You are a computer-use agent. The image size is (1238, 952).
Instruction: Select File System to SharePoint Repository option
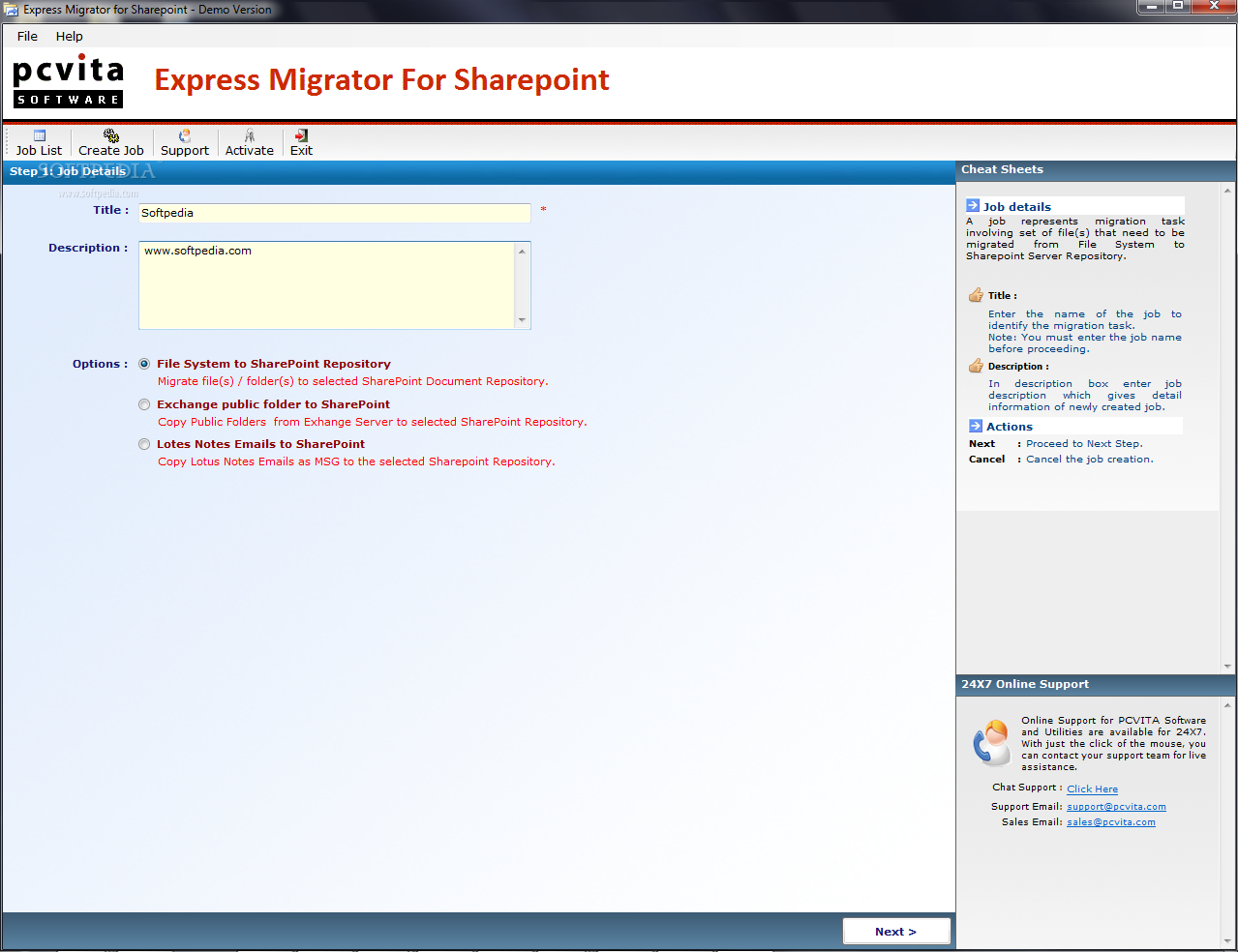pyautogui.click(x=144, y=365)
